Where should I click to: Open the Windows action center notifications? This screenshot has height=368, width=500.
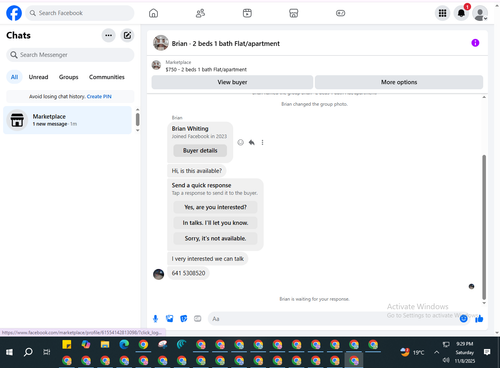click(487, 352)
